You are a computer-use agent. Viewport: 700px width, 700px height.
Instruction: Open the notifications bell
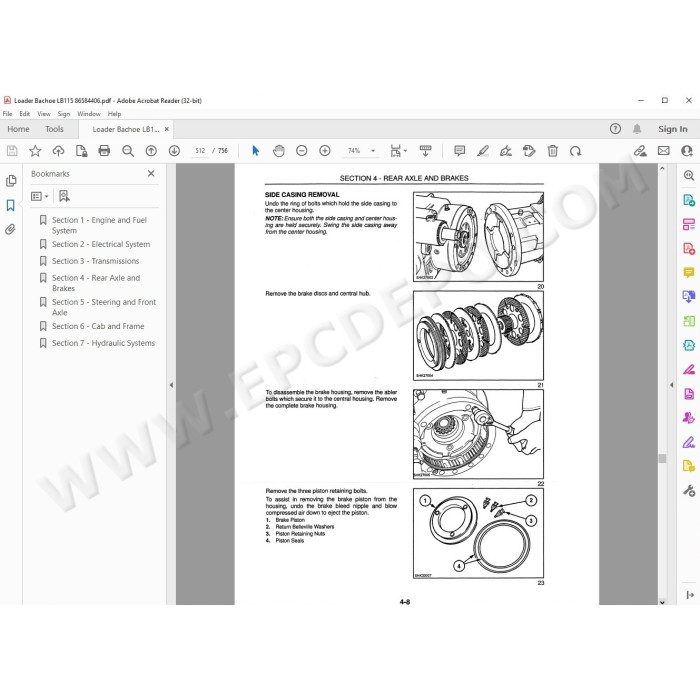637,129
